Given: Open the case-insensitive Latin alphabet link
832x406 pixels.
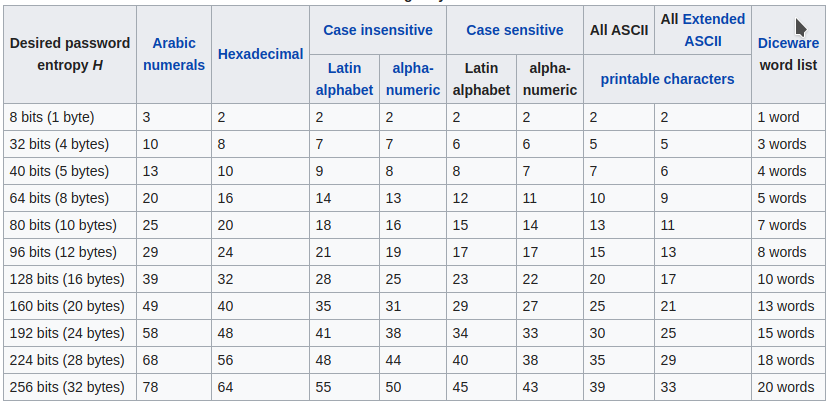Looking at the screenshot, I should click(x=344, y=79).
